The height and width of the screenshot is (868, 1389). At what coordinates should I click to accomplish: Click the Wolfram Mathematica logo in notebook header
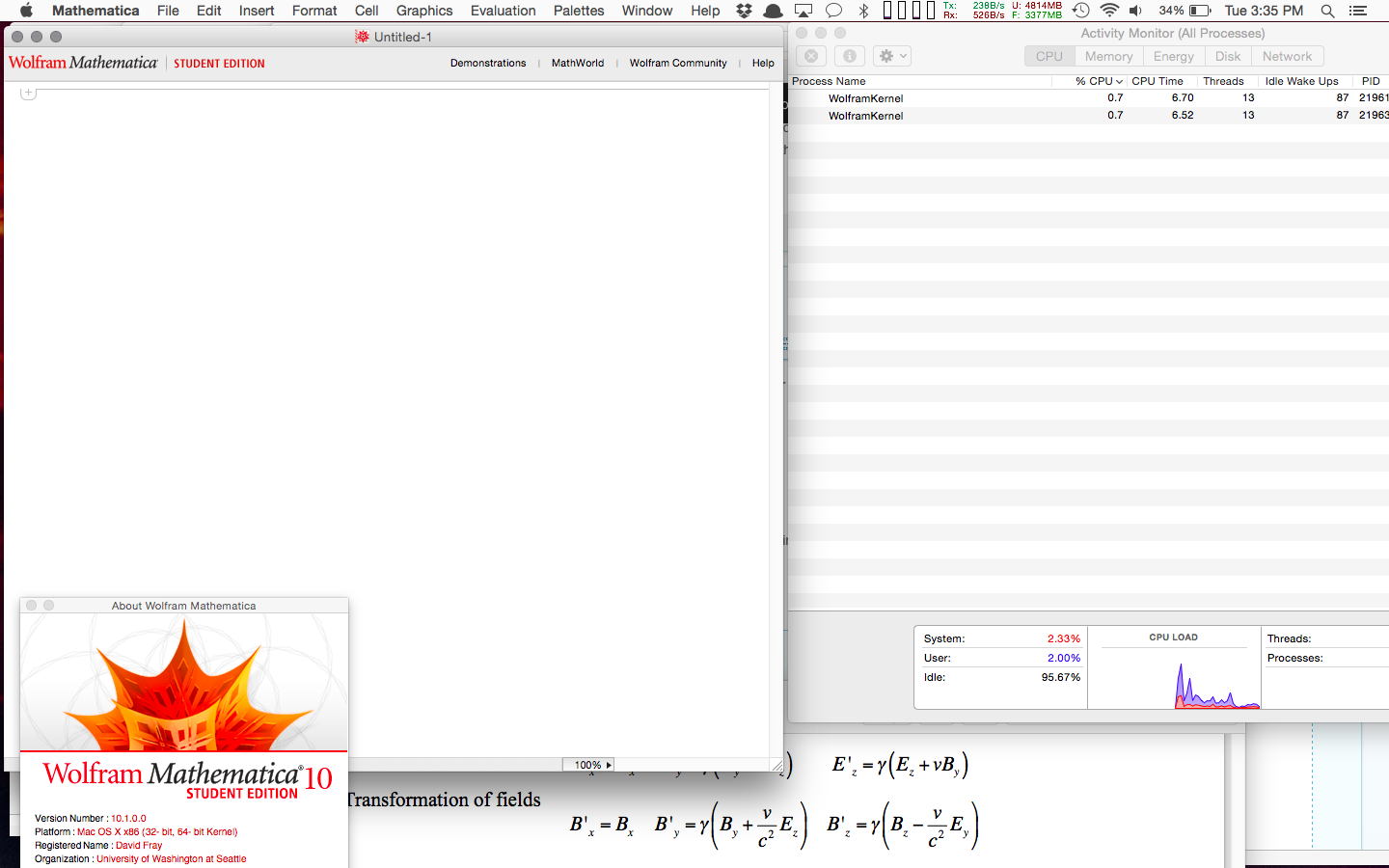[83, 63]
